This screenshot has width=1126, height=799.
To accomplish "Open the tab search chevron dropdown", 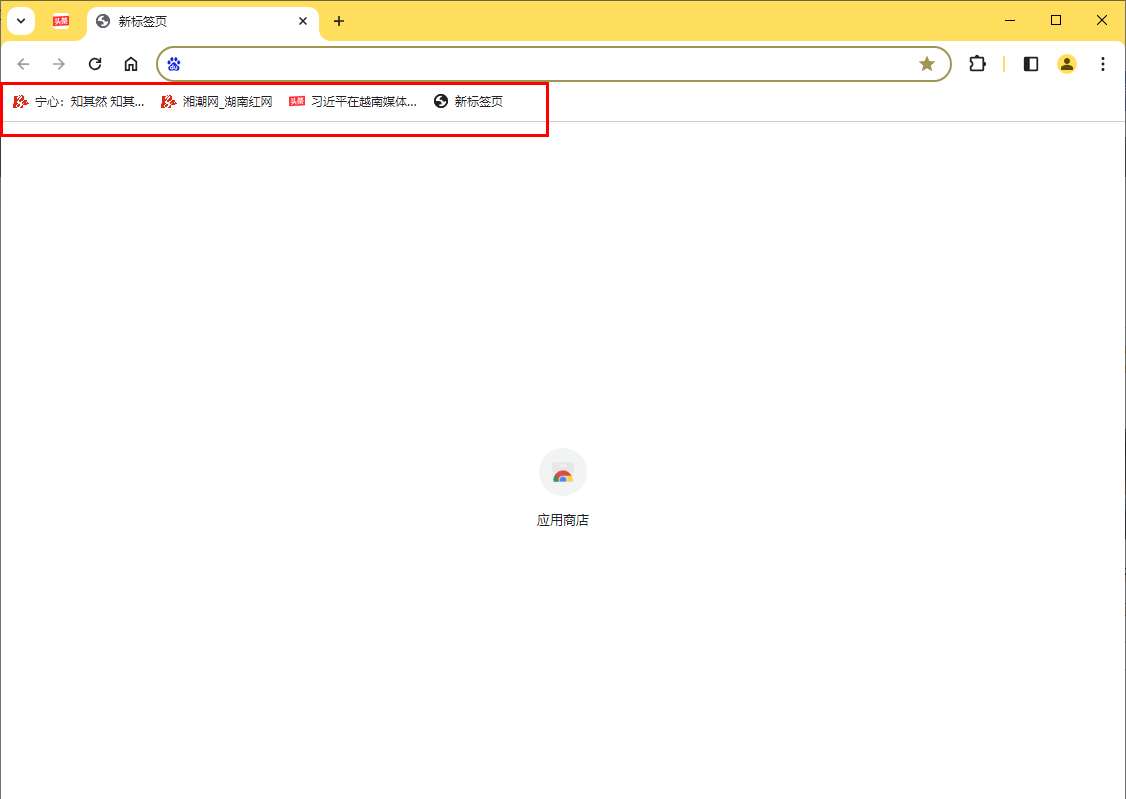I will pos(21,21).
